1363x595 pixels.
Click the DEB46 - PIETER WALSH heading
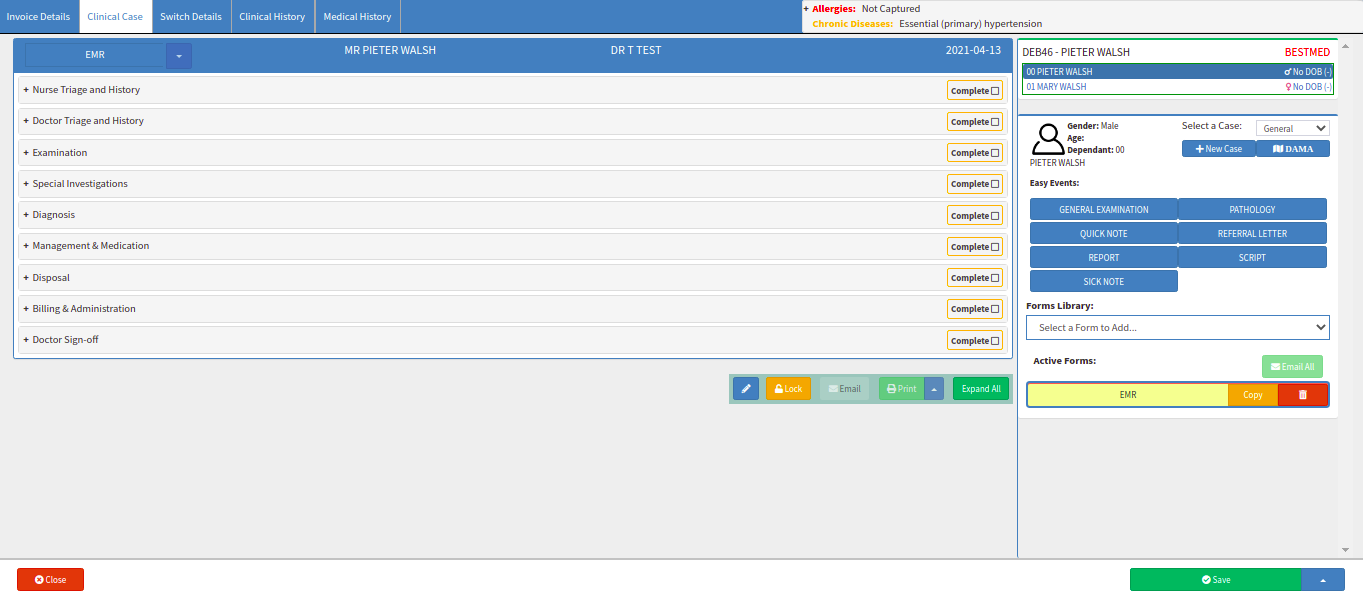(x=1076, y=52)
